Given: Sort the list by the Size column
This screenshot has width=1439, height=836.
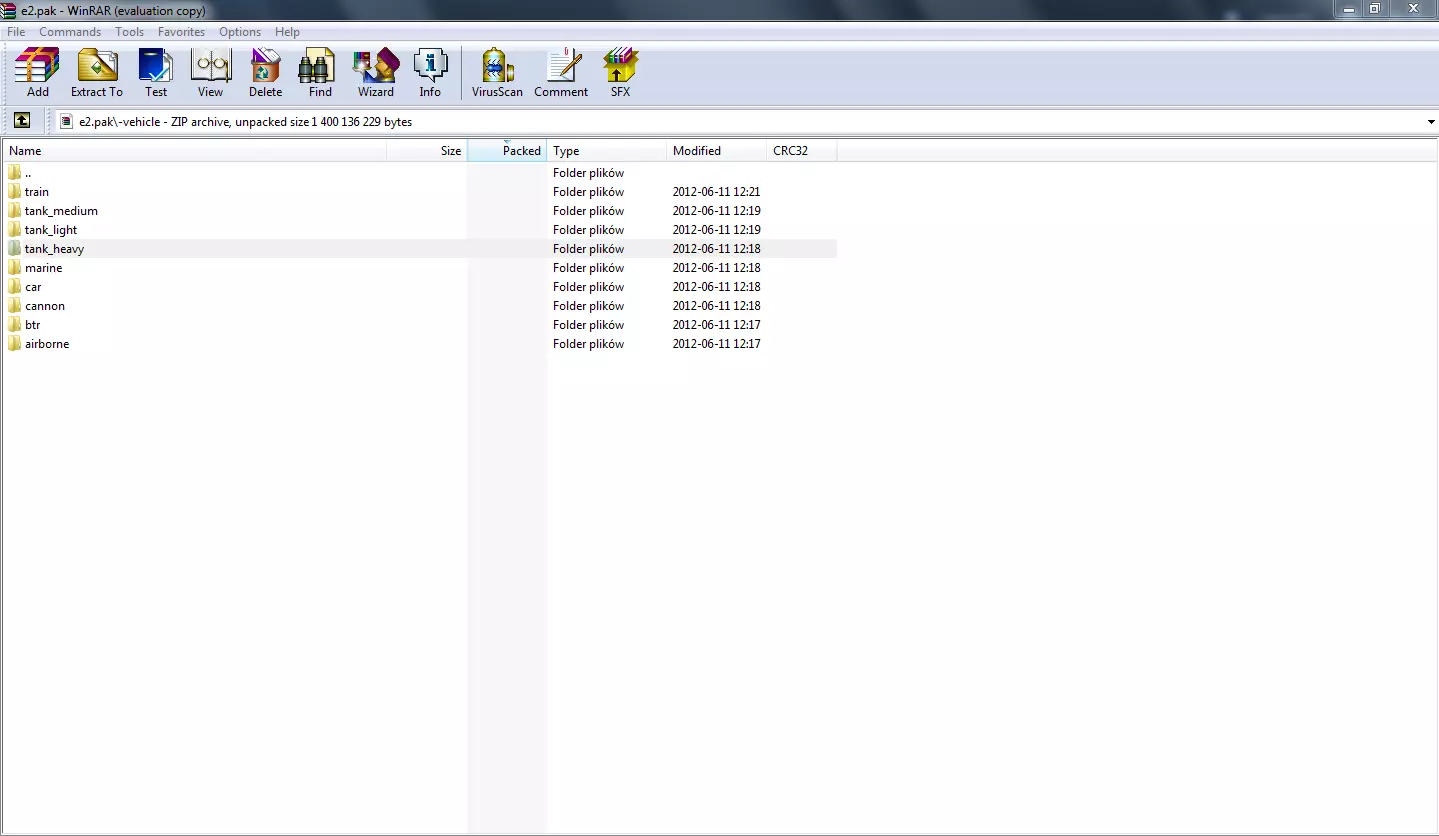Looking at the screenshot, I should tap(427, 151).
